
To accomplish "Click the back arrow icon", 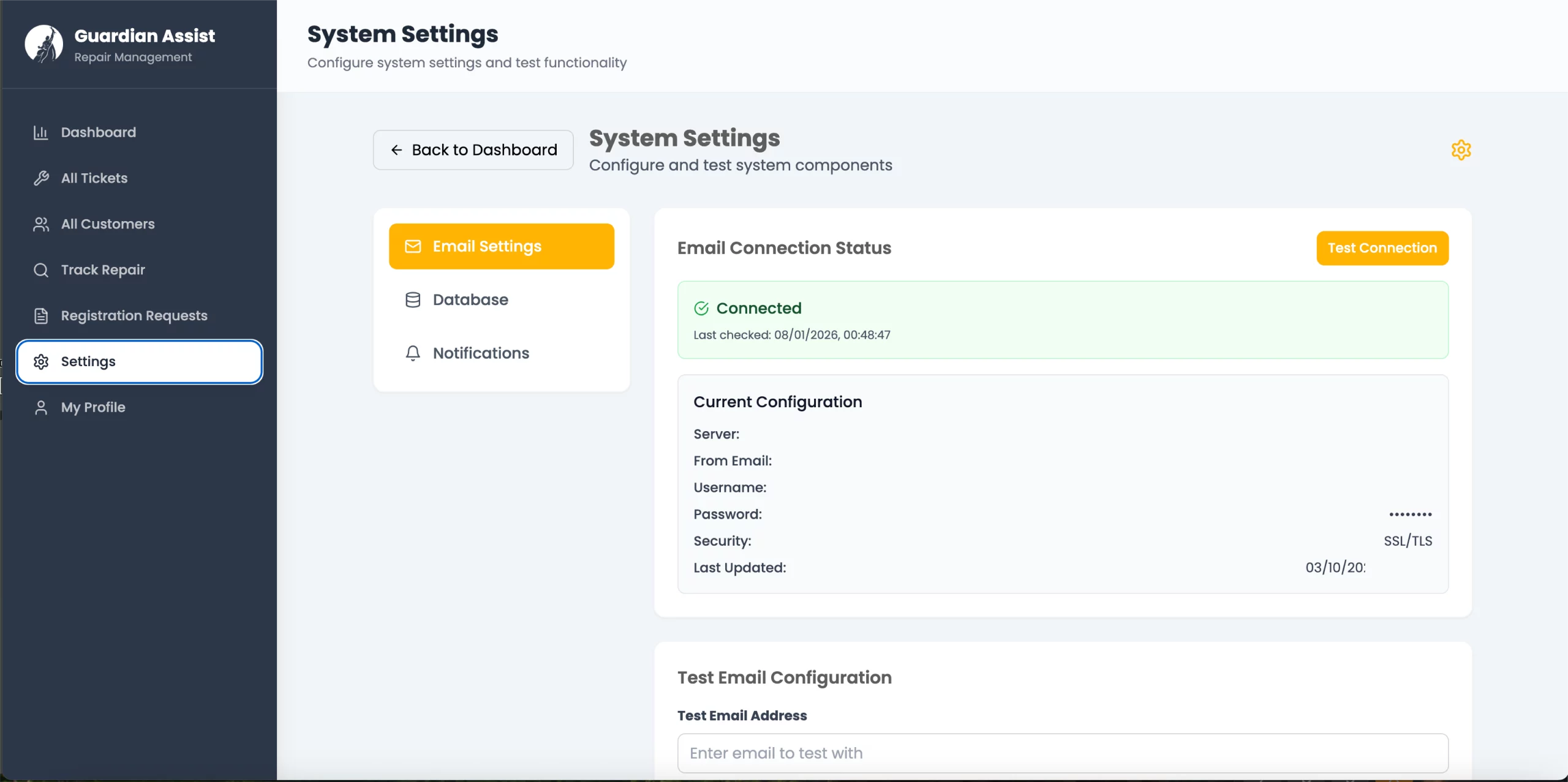I will pyautogui.click(x=396, y=150).
